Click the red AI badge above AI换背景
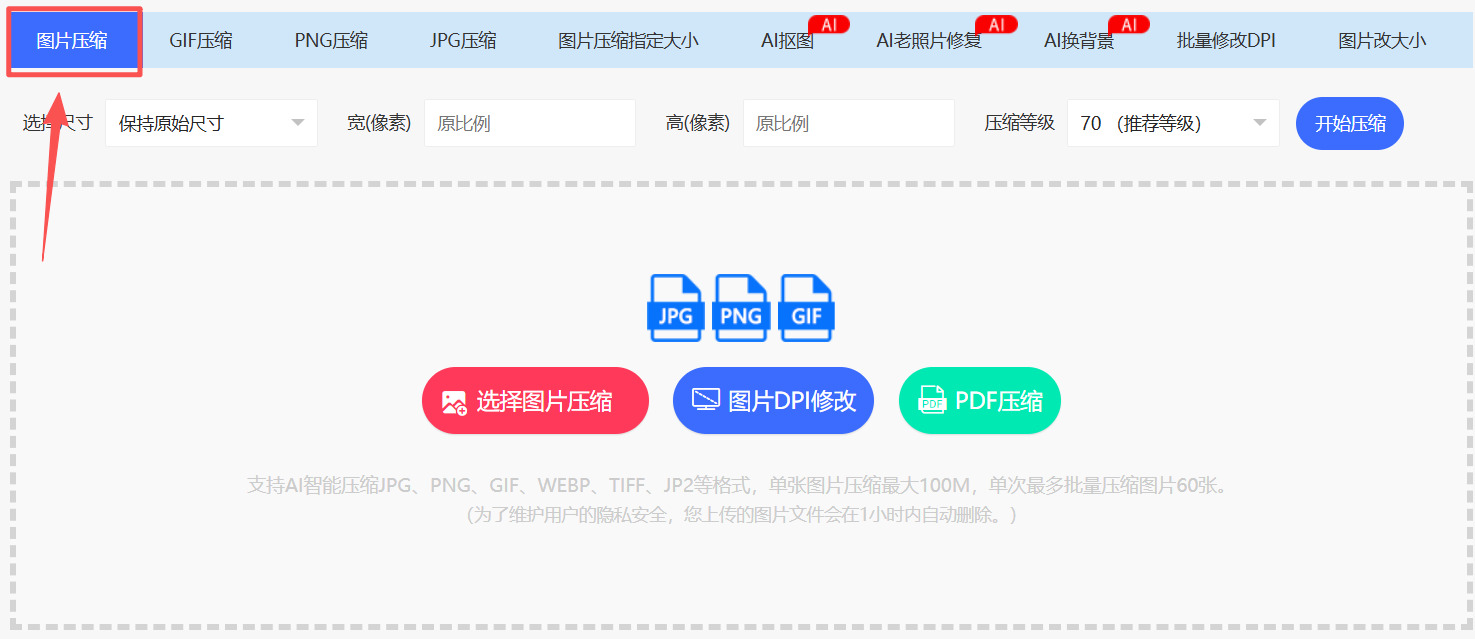Image resolution: width=1475 pixels, height=639 pixels. [x=1129, y=24]
